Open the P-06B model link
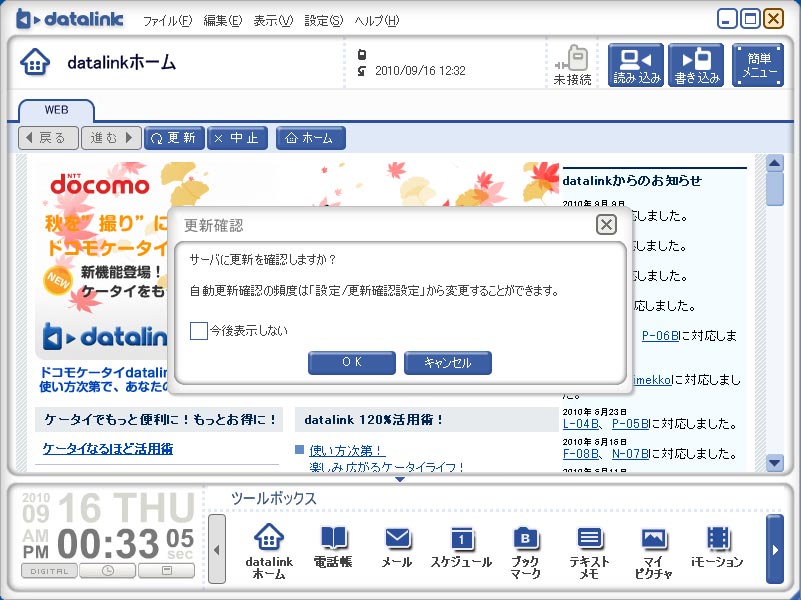The image size is (801, 600). coord(661,335)
